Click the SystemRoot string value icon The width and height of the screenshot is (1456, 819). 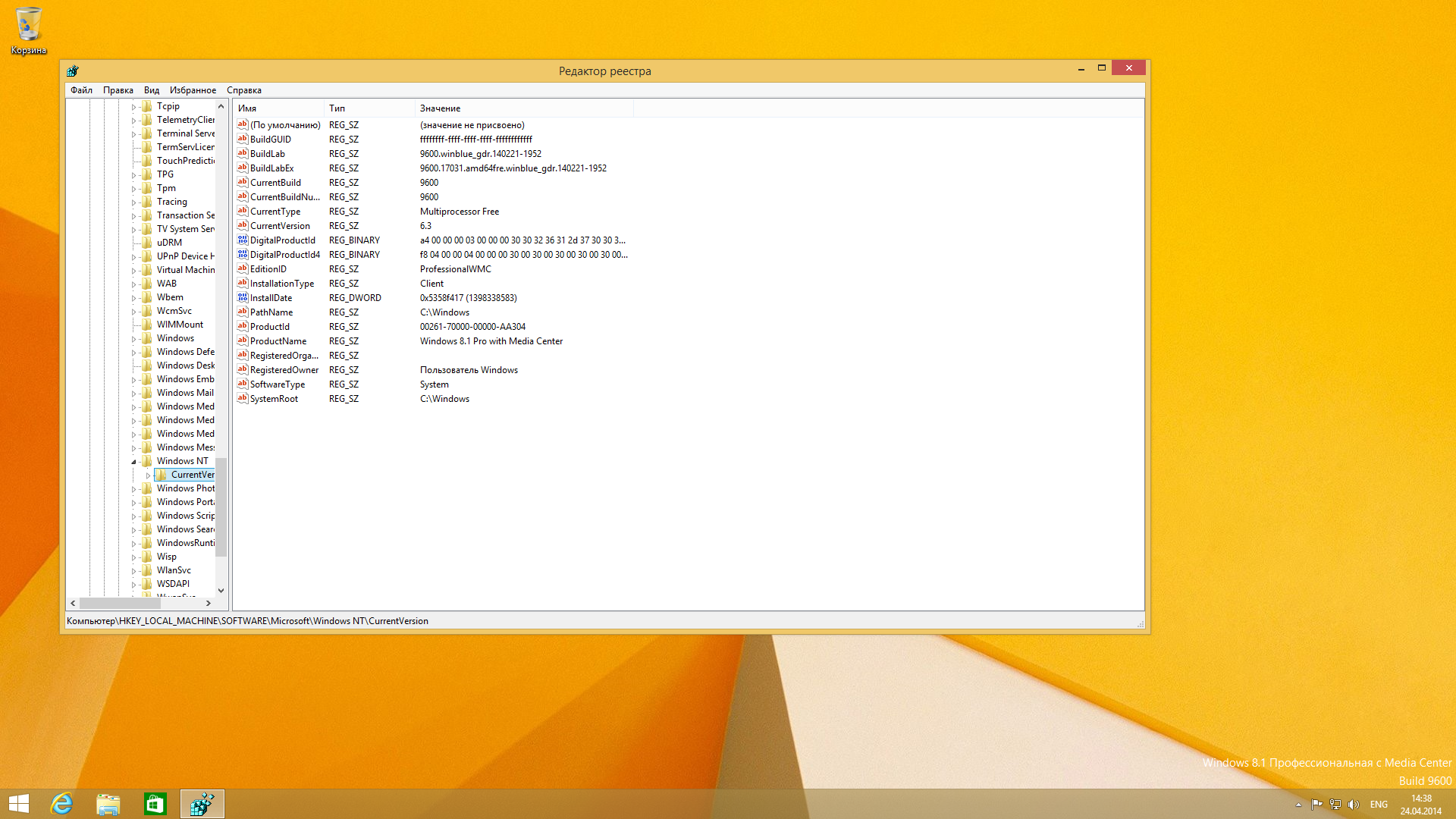coord(243,398)
